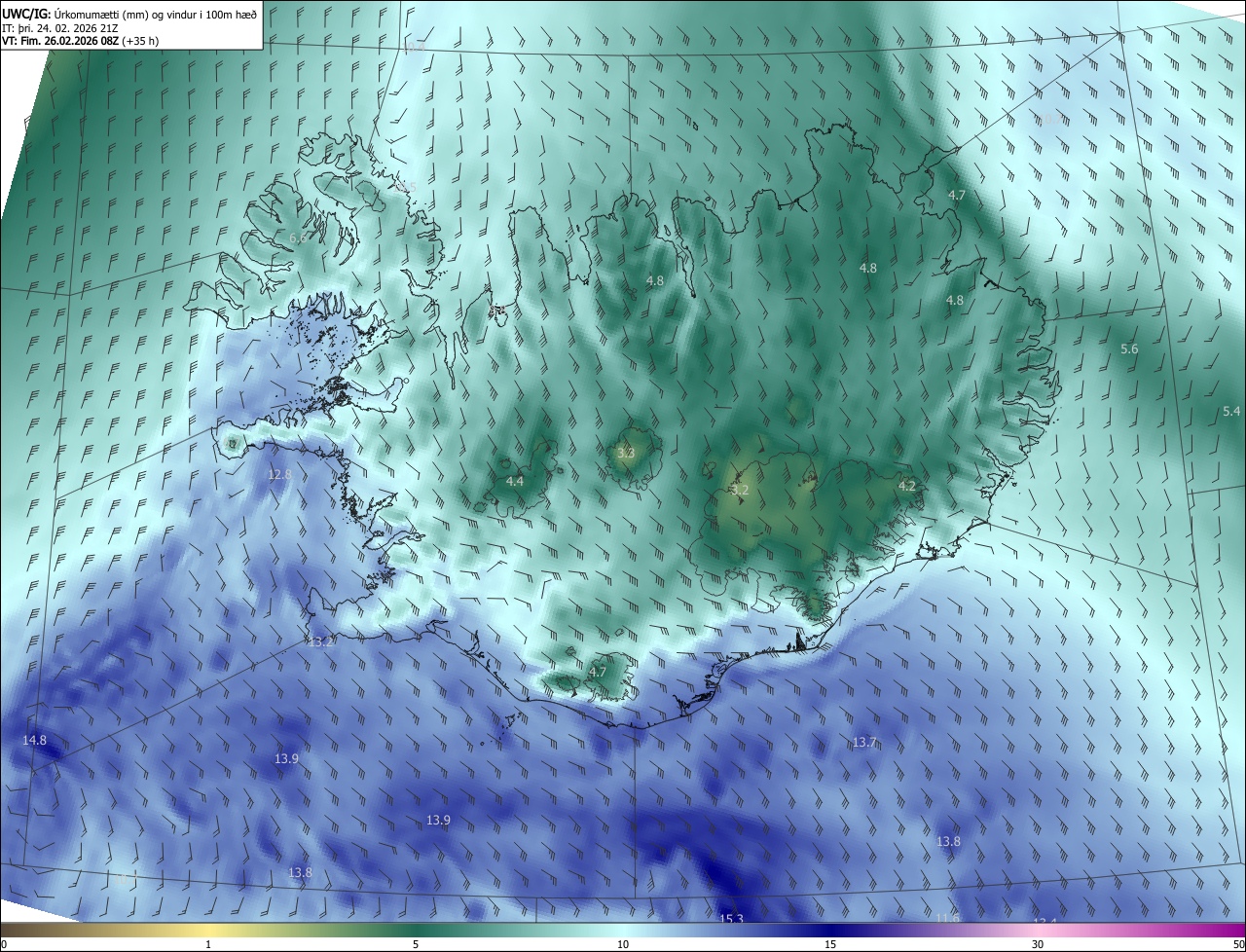Click the 13.2 value label on the map
The height and width of the screenshot is (952, 1246).
(x=321, y=641)
